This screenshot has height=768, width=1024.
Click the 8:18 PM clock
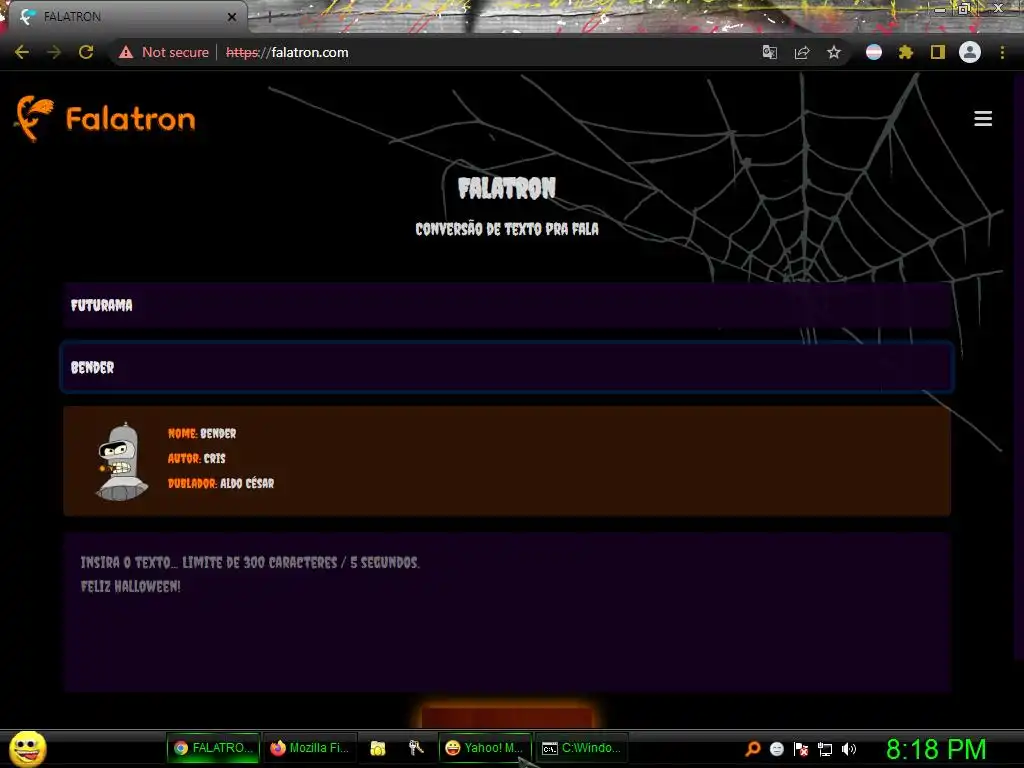(x=936, y=749)
